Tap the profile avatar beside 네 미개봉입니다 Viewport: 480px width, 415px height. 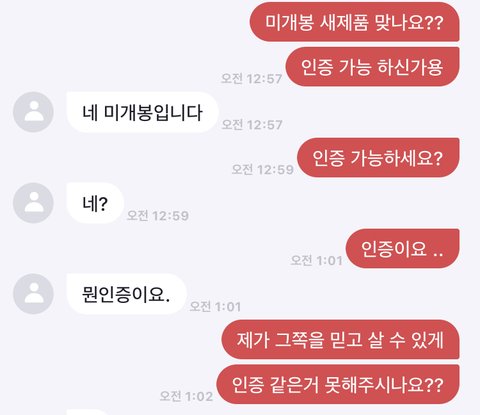pos(33,112)
